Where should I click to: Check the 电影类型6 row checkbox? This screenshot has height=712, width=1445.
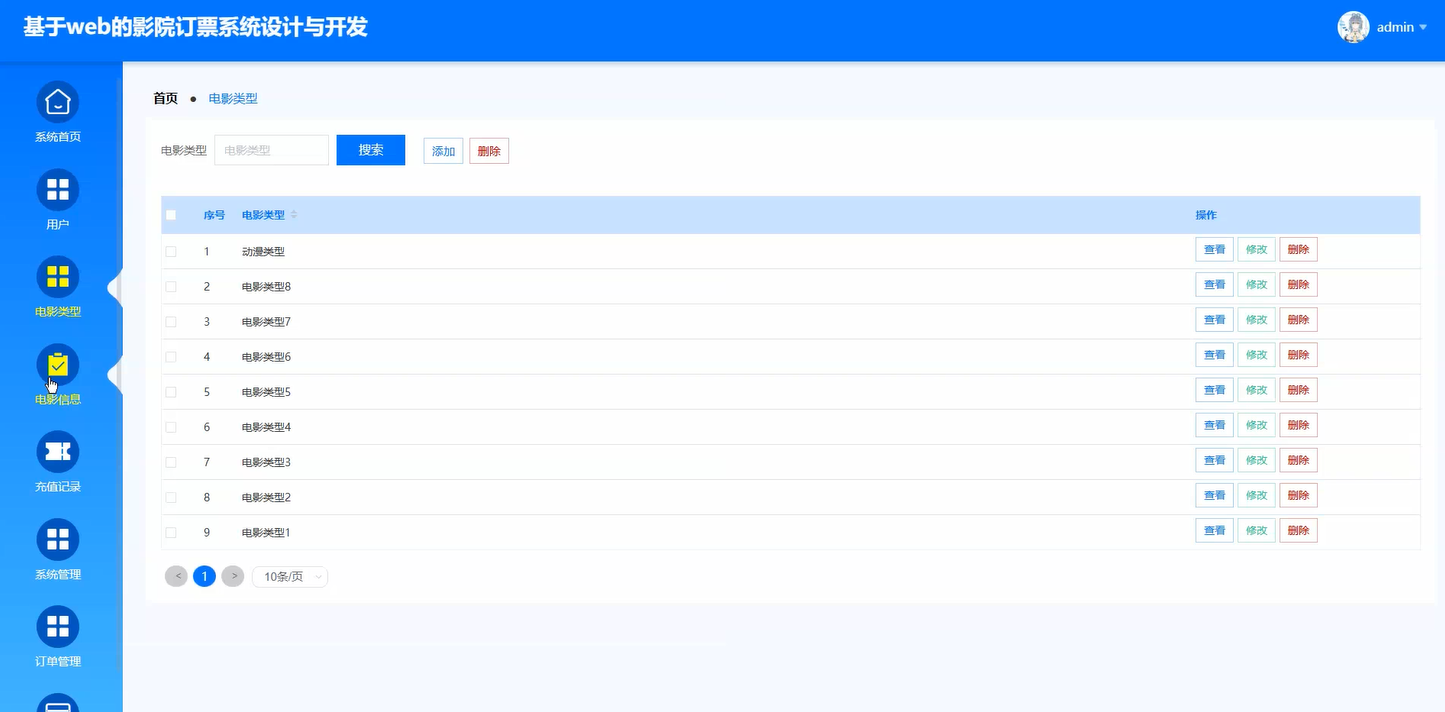point(171,357)
